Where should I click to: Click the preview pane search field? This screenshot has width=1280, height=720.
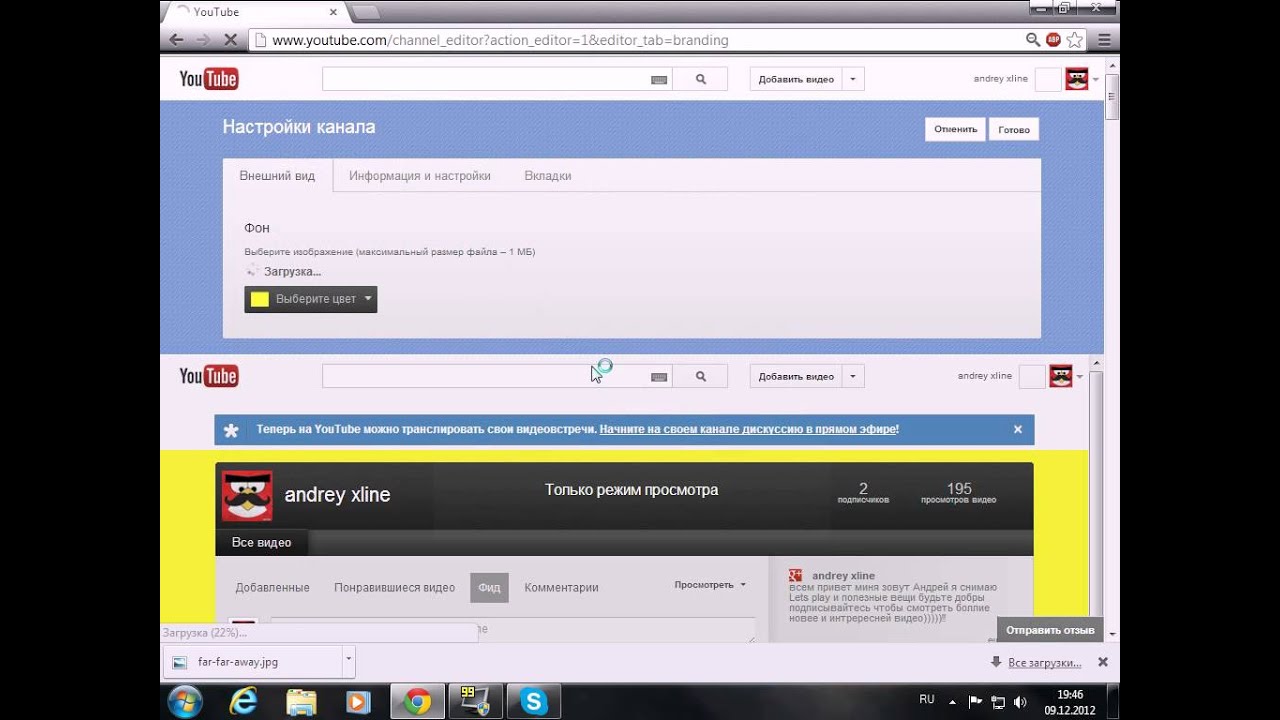pos(497,376)
